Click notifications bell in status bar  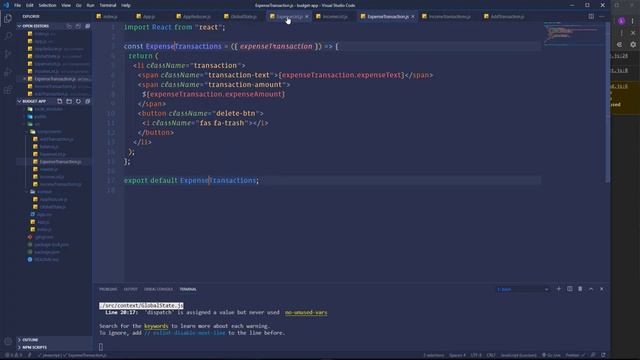coord(603,356)
